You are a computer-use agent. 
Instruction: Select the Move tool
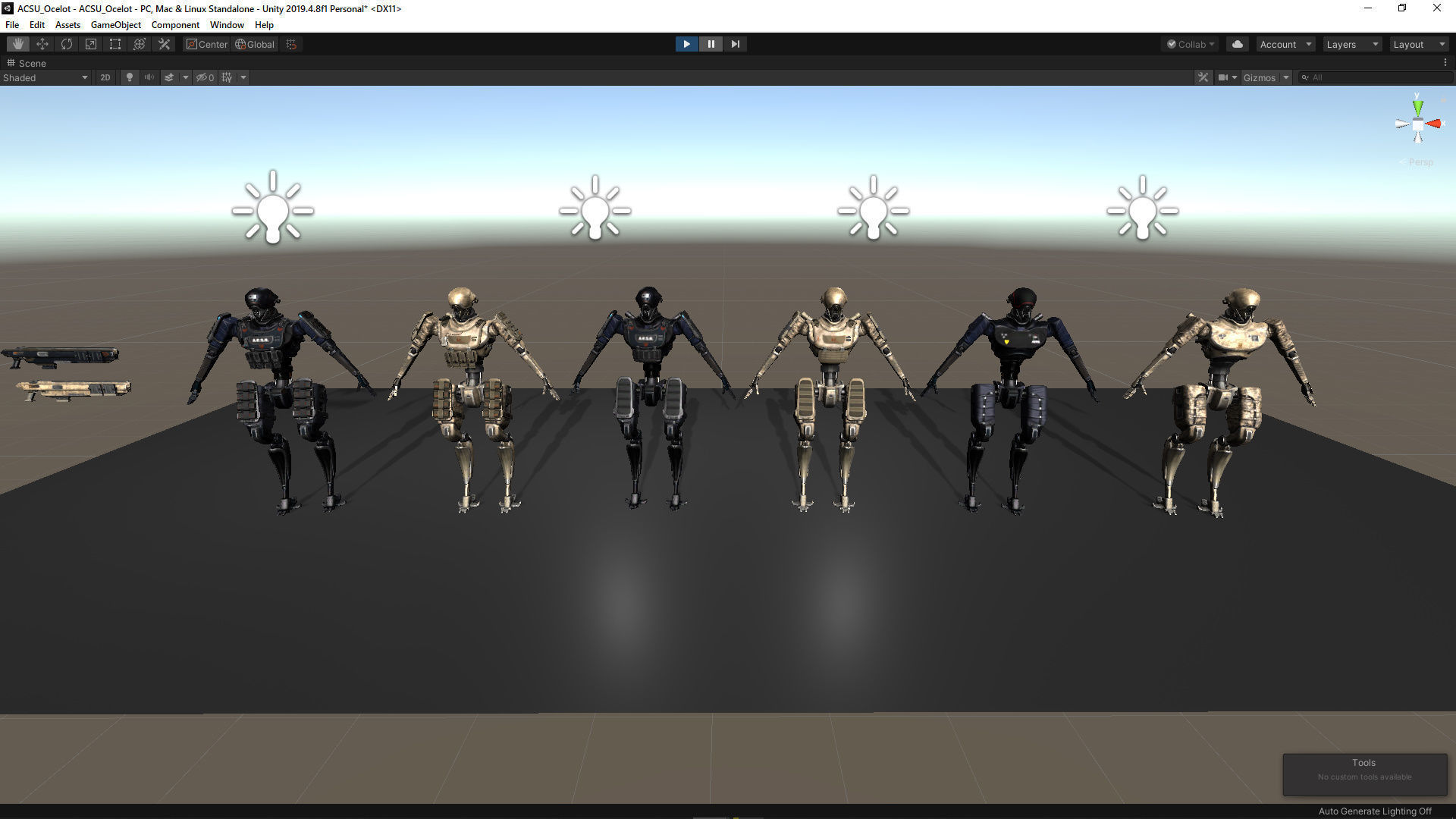(x=42, y=44)
